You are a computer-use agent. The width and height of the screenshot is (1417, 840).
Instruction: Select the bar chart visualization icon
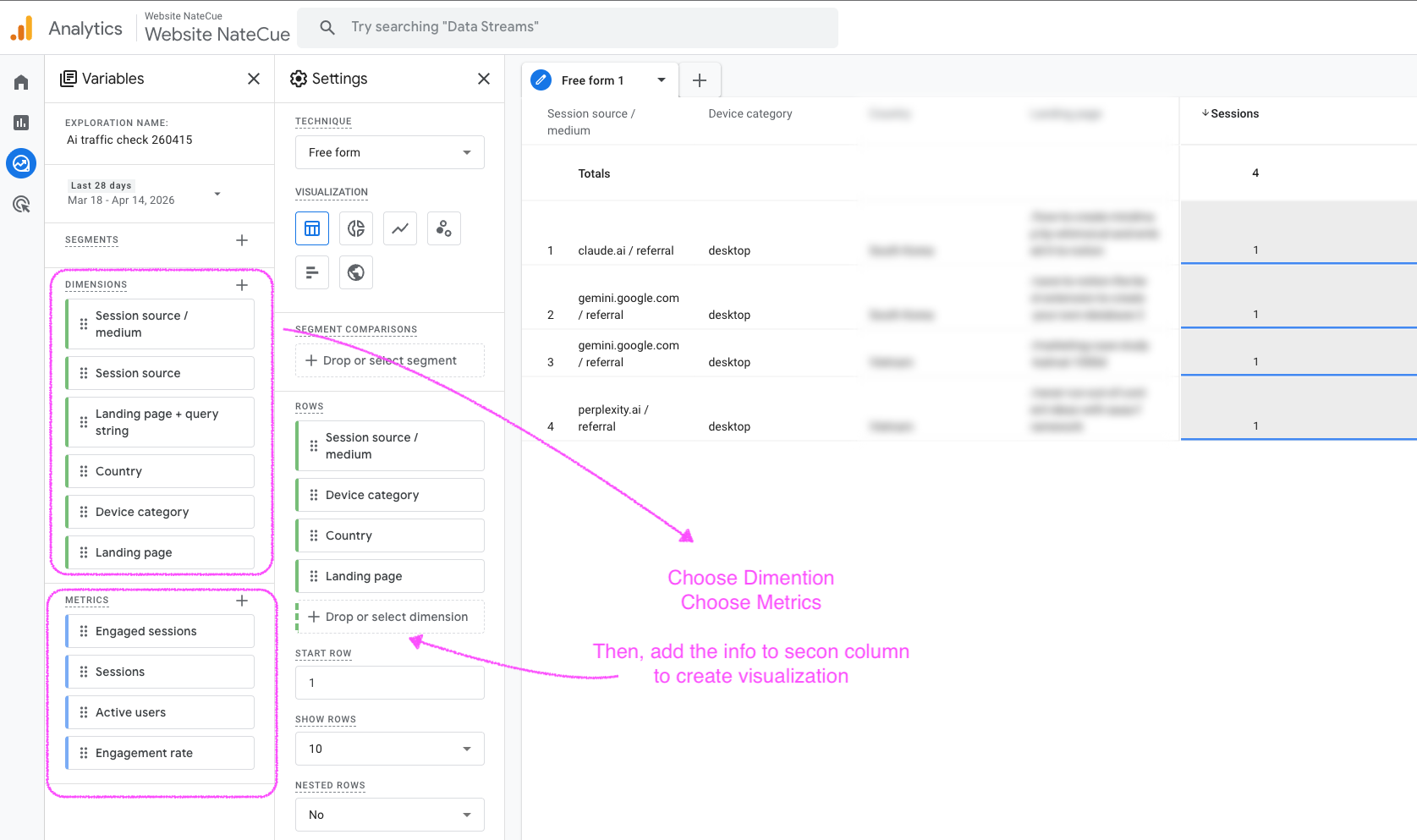click(x=312, y=272)
